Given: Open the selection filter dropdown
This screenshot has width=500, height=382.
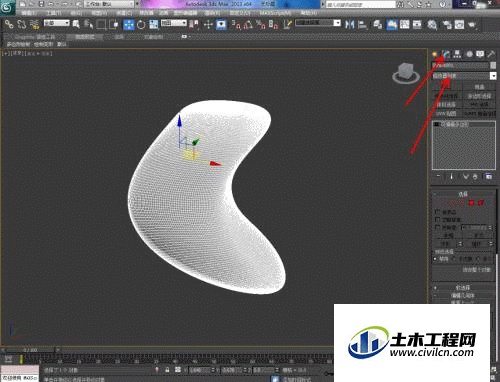Looking at the screenshot, I should [x=57, y=23].
